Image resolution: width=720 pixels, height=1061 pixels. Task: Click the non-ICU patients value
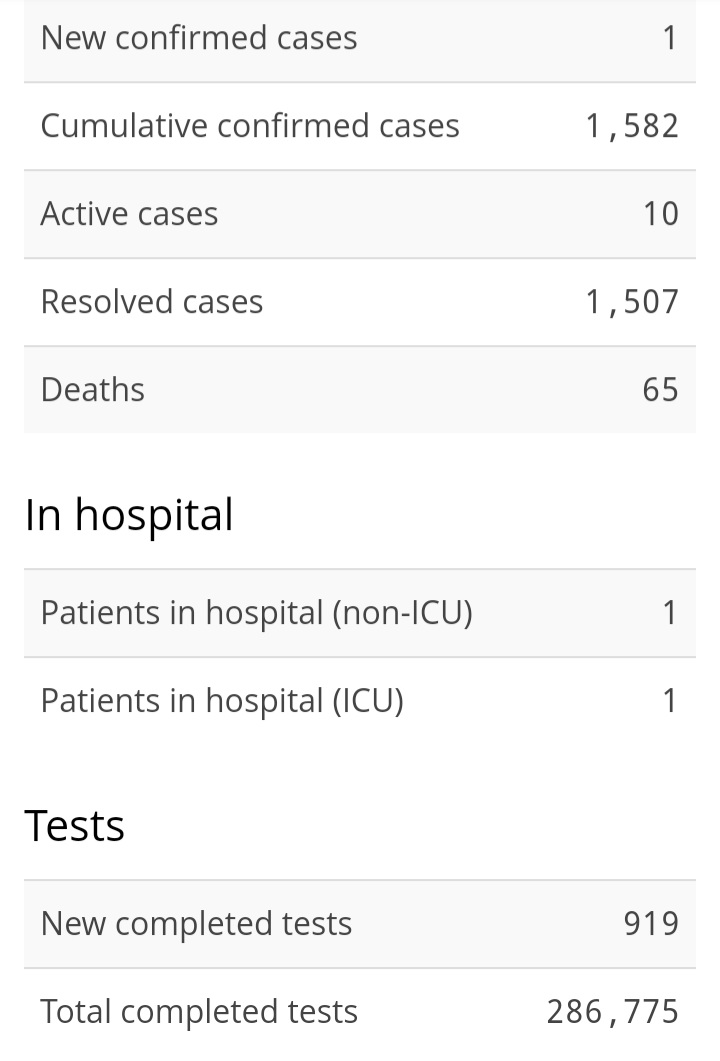pos(669,613)
